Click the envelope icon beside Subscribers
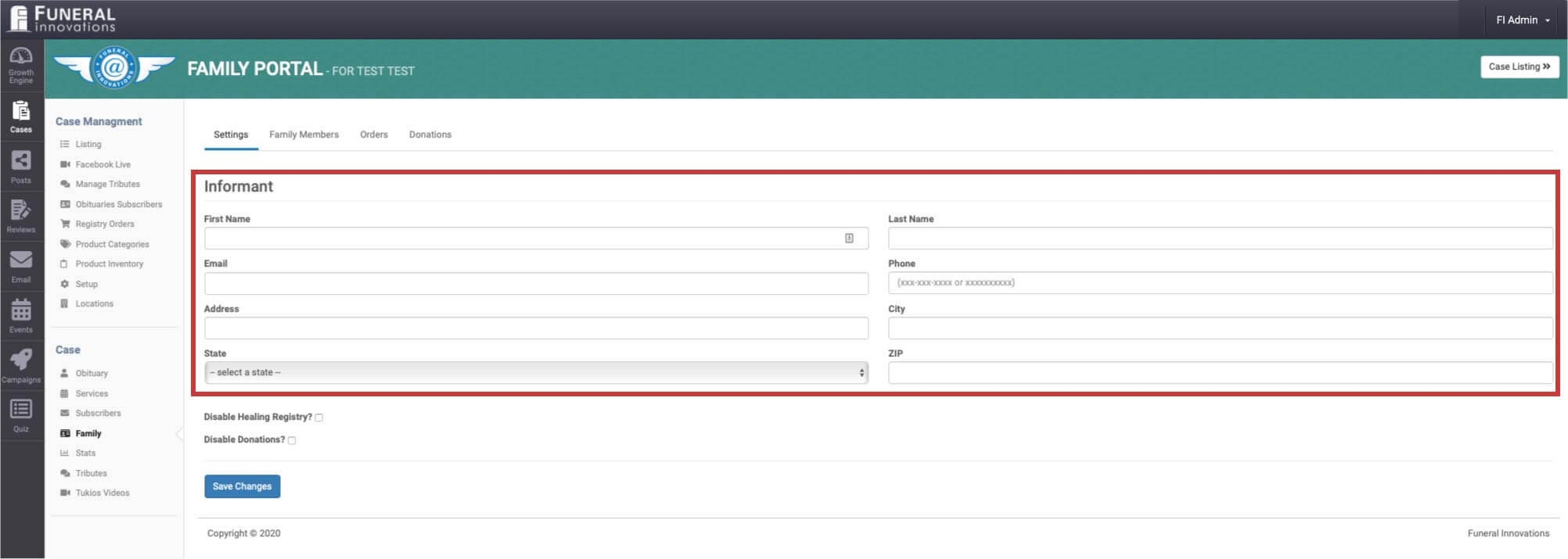This screenshot has height=559, width=1568. tap(65, 414)
